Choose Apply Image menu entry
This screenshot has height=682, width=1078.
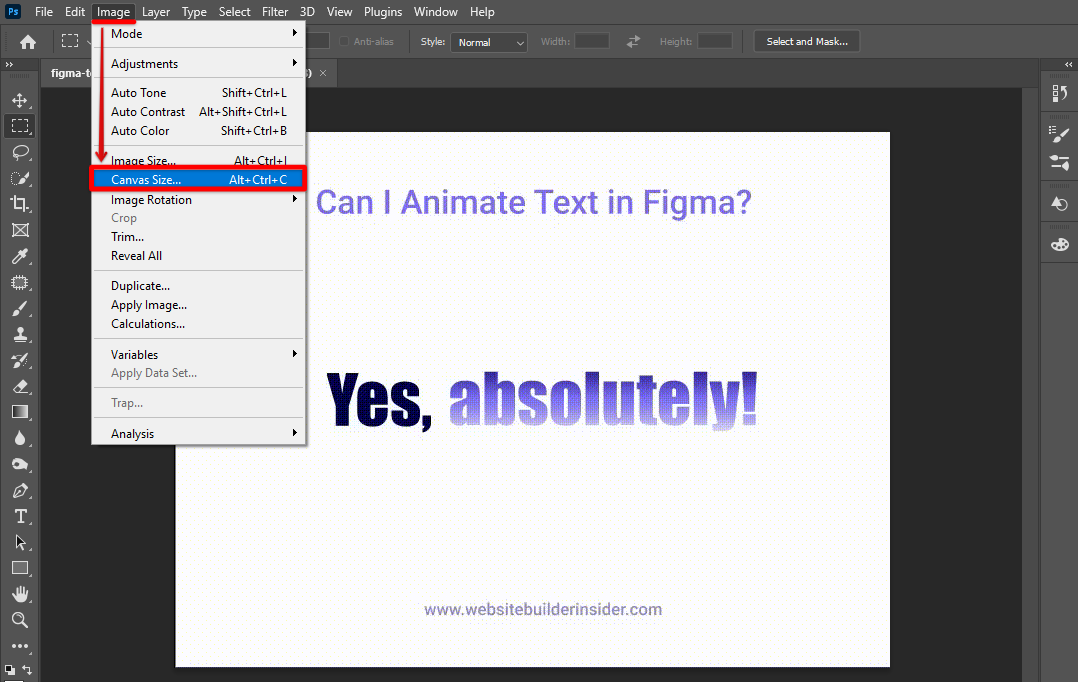(199, 305)
